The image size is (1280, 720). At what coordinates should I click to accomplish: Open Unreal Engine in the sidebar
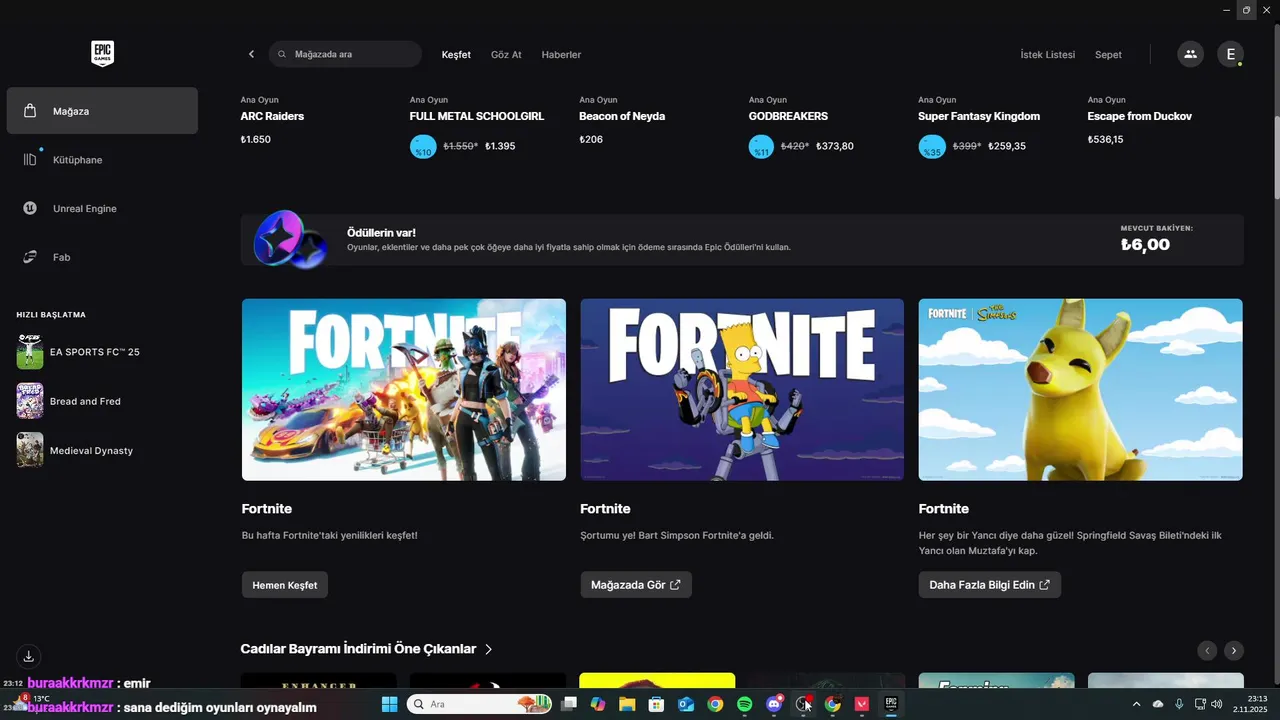click(x=102, y=209)
